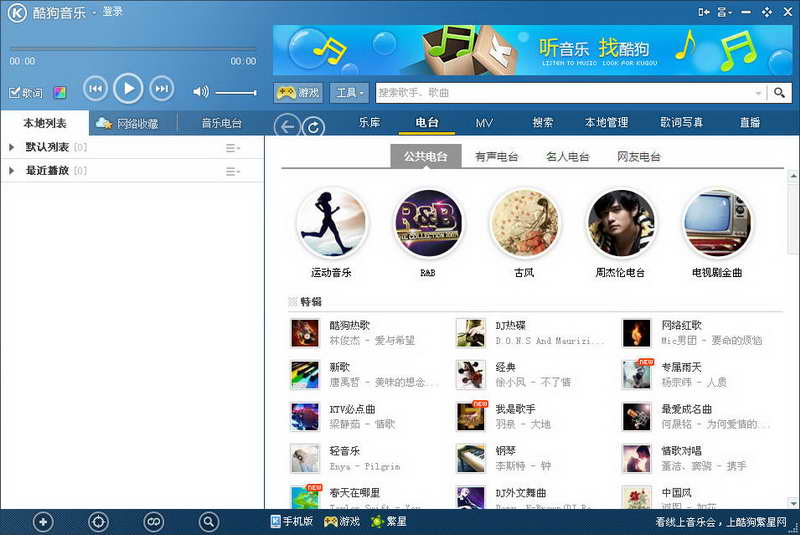Viewport: 800px width, 535px height.
Task: Mute the volume speaker icon
Action: coord(200,92)
